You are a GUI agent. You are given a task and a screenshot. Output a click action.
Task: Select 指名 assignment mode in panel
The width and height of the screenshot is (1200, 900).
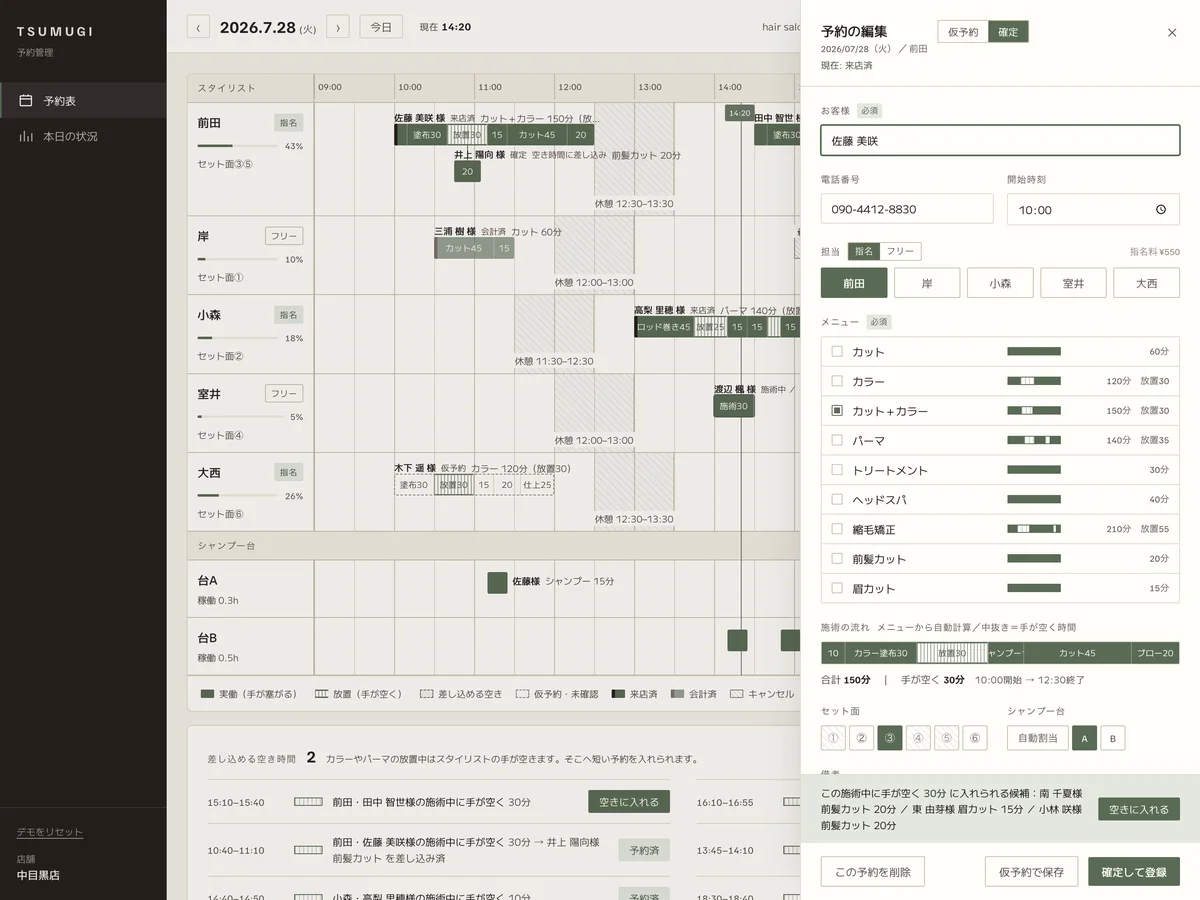coord(863,252)
